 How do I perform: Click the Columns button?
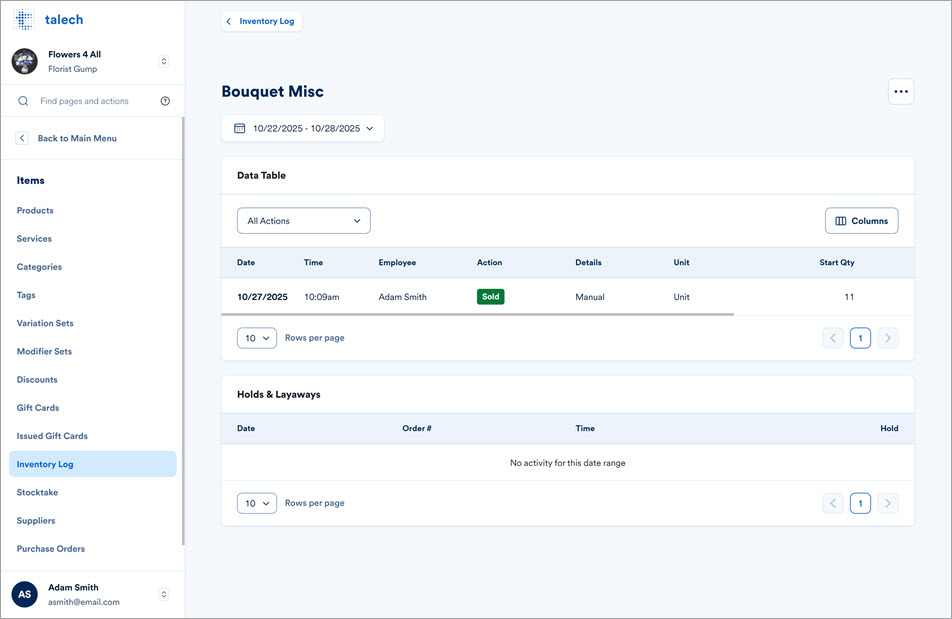pos(862,221)
